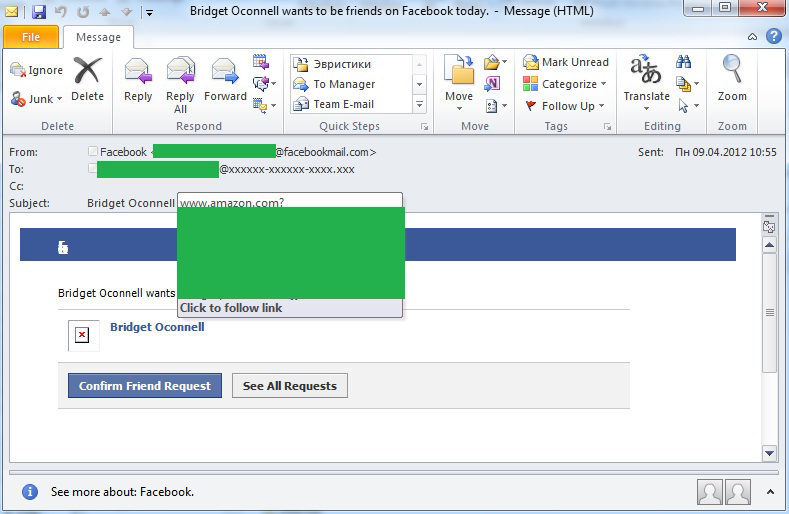
Task: Click the broken profile picture placeholder
Action: coord(83,335)
